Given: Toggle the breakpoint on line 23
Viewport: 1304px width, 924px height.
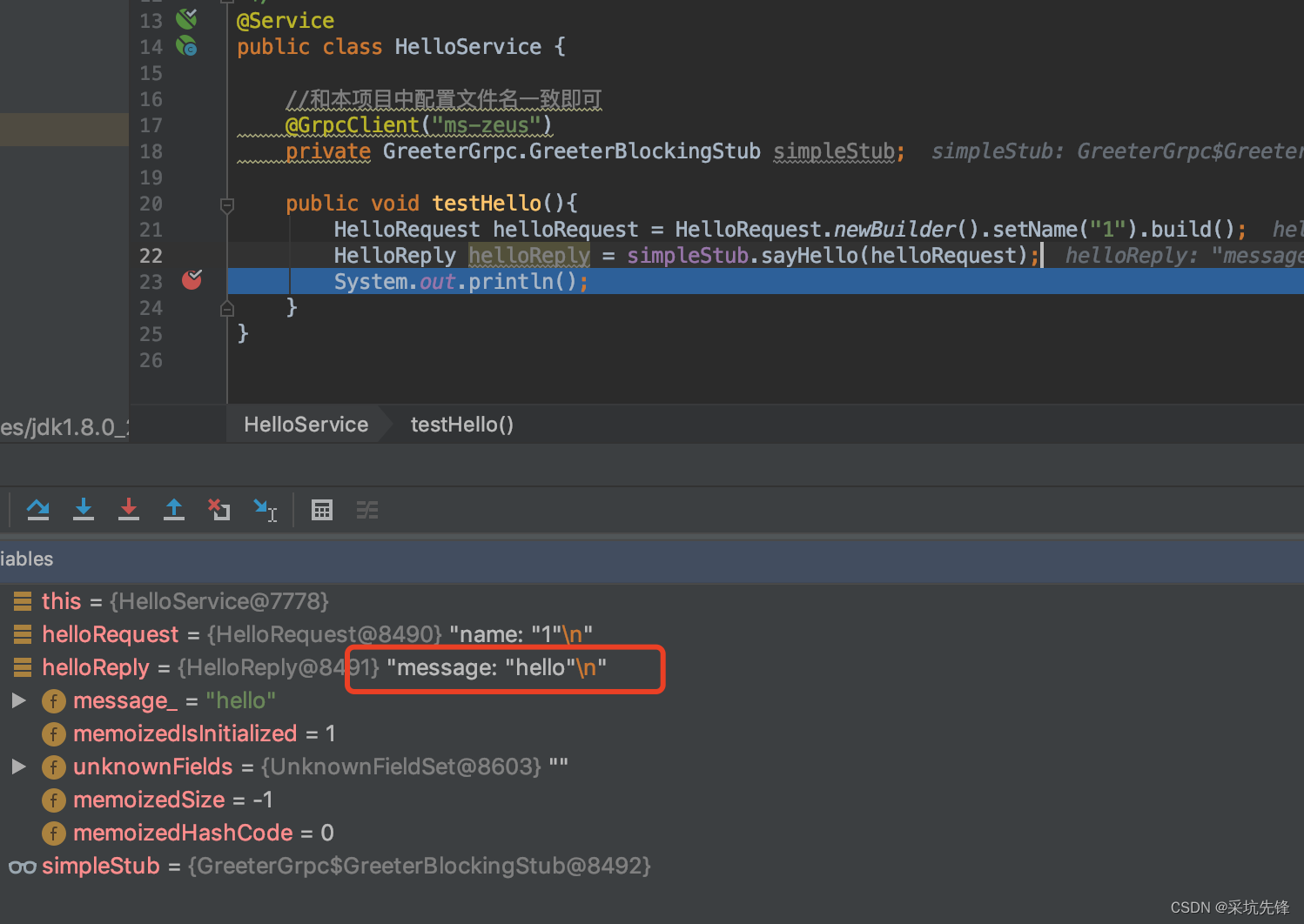Looking at the screenshot, I should pyautogui.click(x=192, y=280).
